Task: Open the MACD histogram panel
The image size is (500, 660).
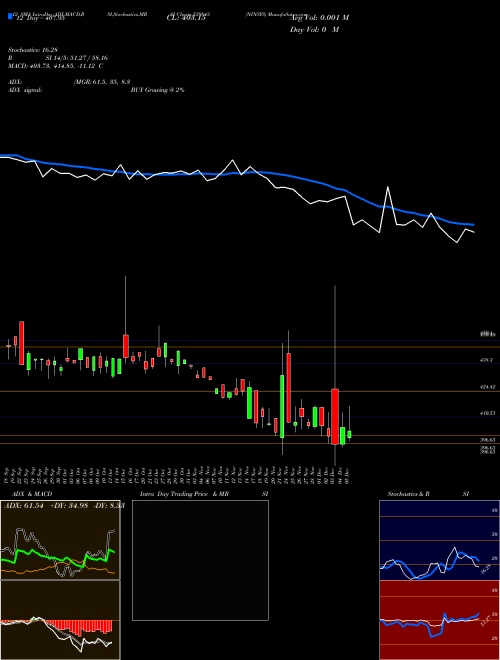Action: (60, 620)
